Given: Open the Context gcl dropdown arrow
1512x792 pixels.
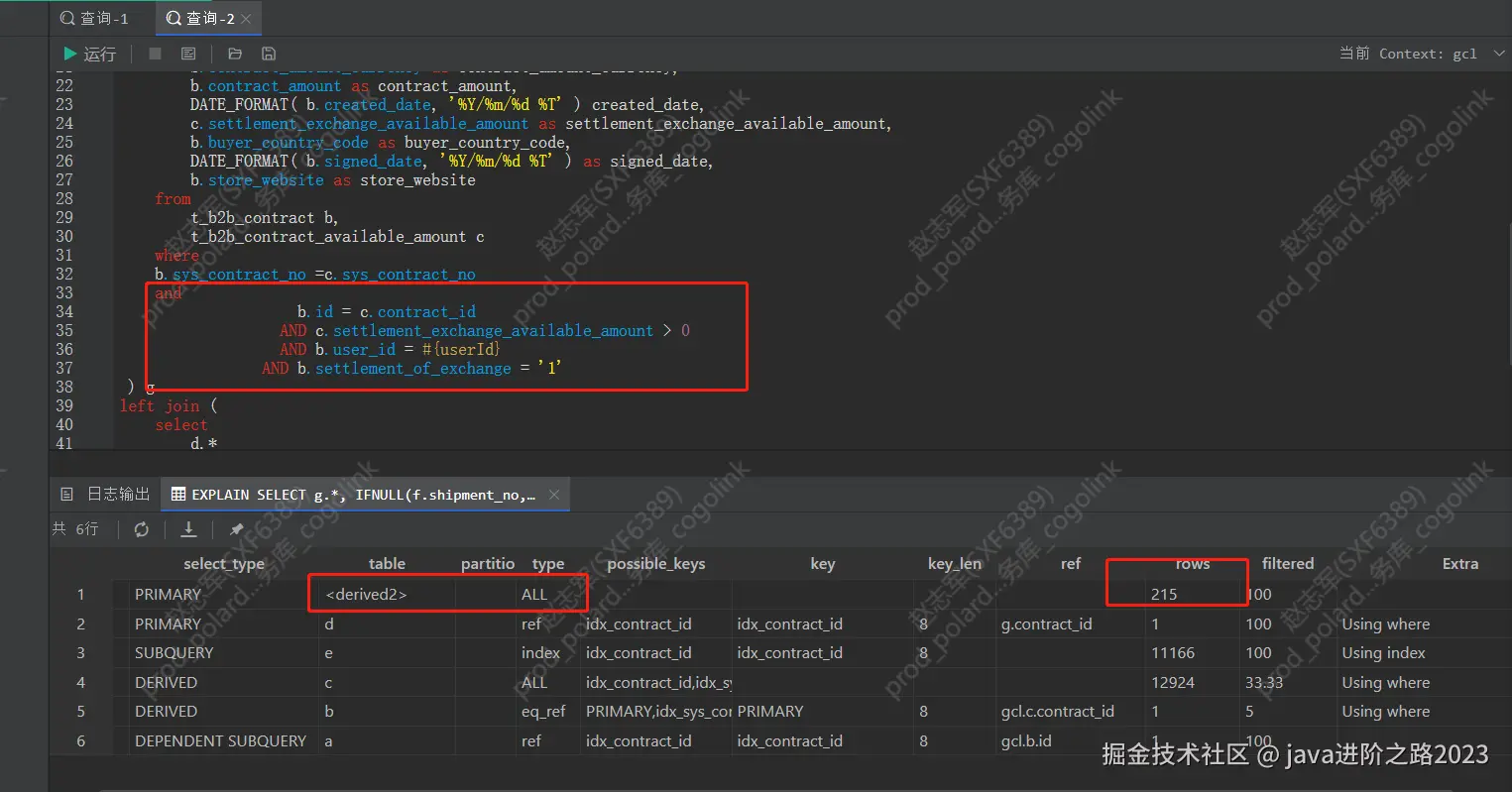Looking at the screenshot, I should [x=1498, y=54].
